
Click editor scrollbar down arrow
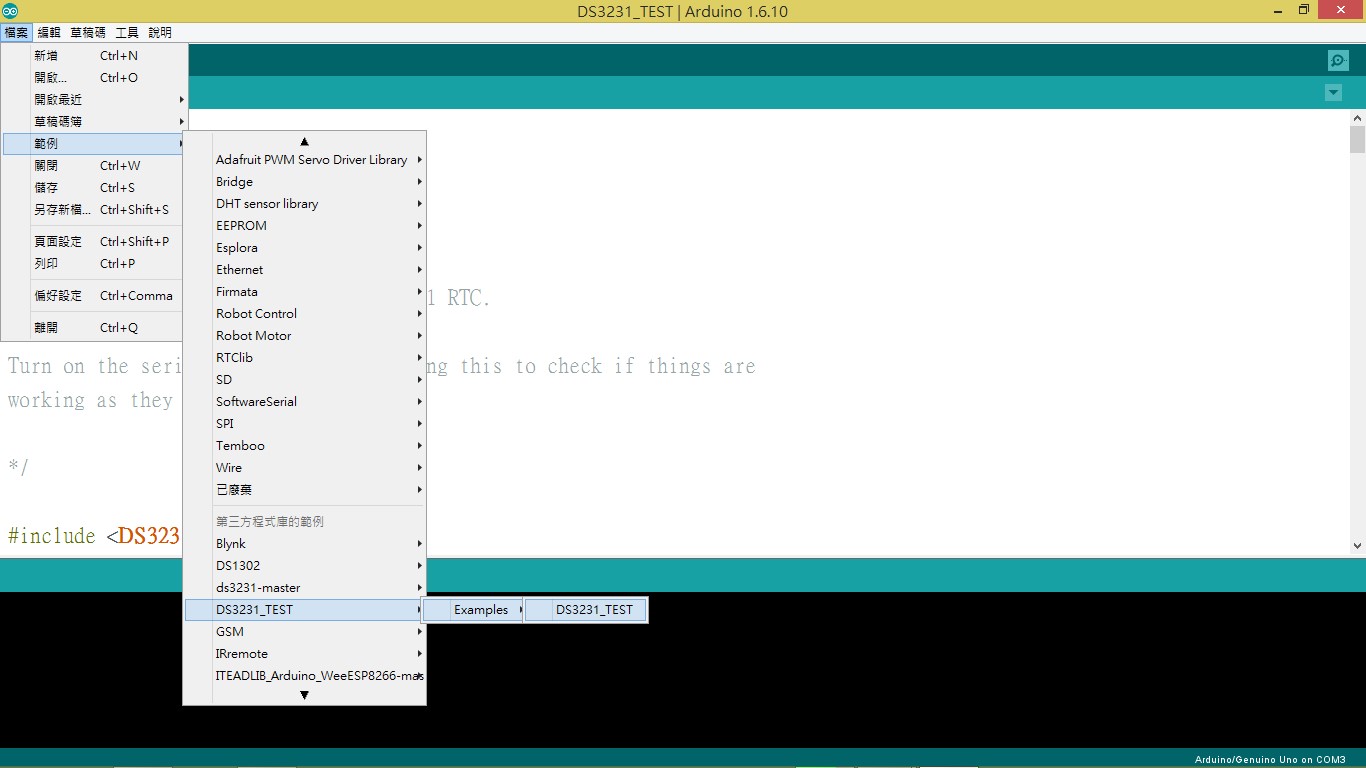pyautogui.click(x=1357, y=545)
